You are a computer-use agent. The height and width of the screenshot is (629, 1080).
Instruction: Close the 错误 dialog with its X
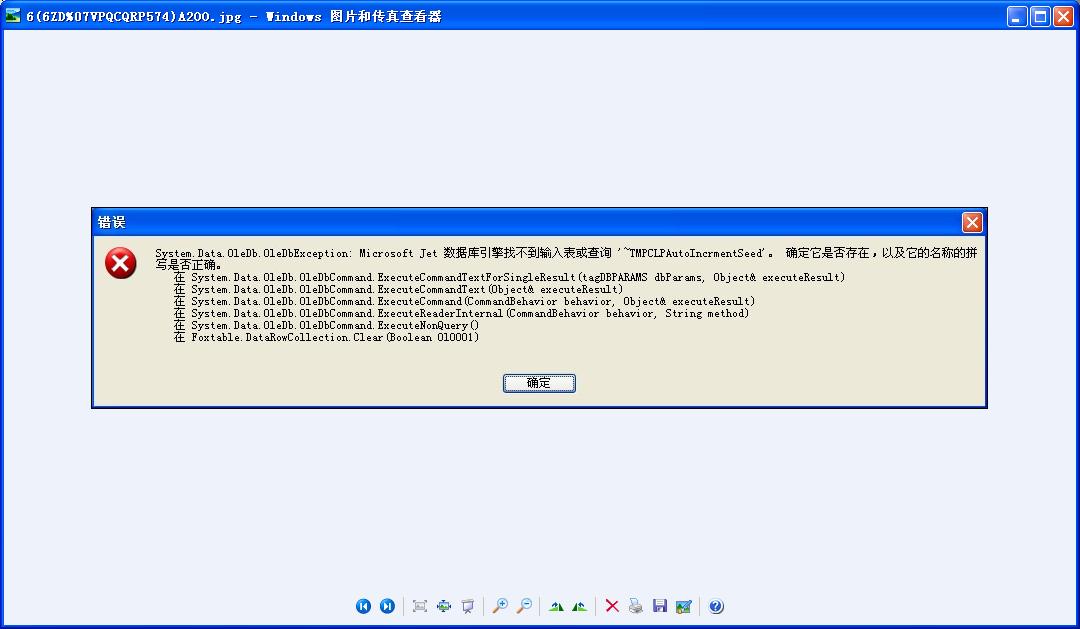coord(972,223)
